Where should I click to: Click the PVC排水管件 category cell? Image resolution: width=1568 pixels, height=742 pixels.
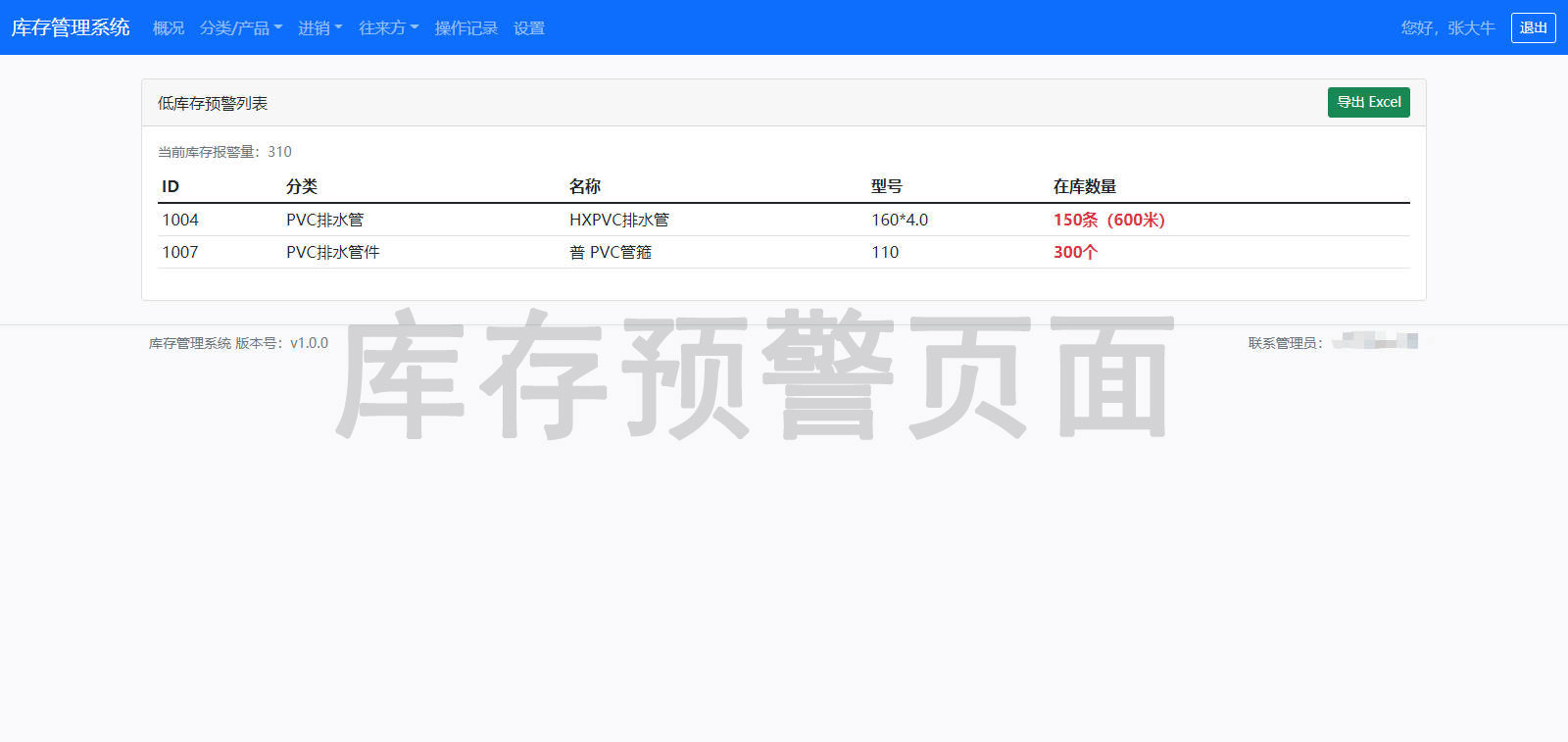[x=332, y=252]
